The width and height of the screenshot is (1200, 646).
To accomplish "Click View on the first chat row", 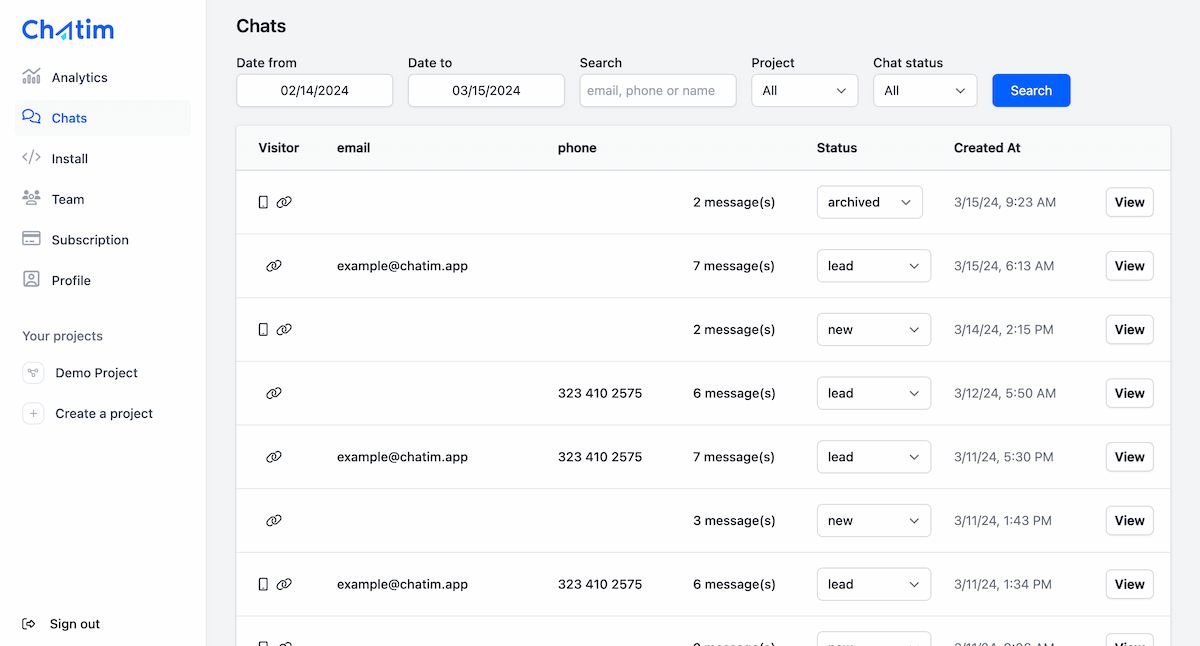I will 1129,201.
